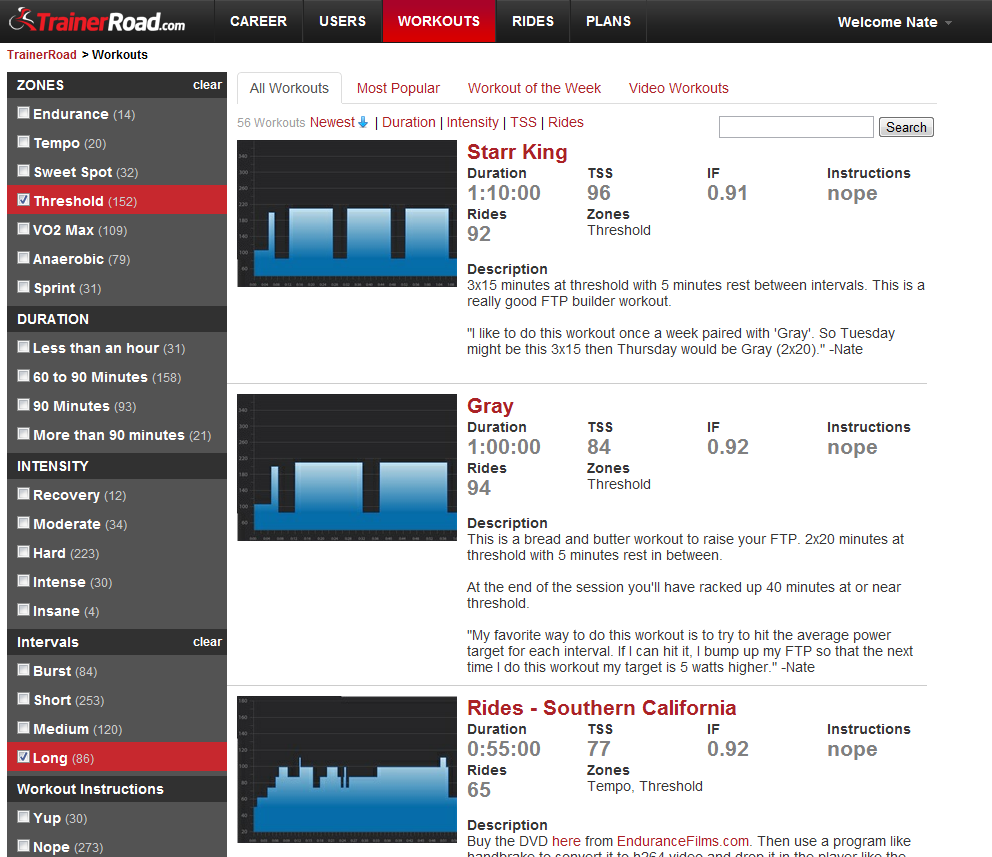The width and height of the screenshot is (992, 857).
Task: Open the Gray workout title
Action: click(x=490, y=406)
